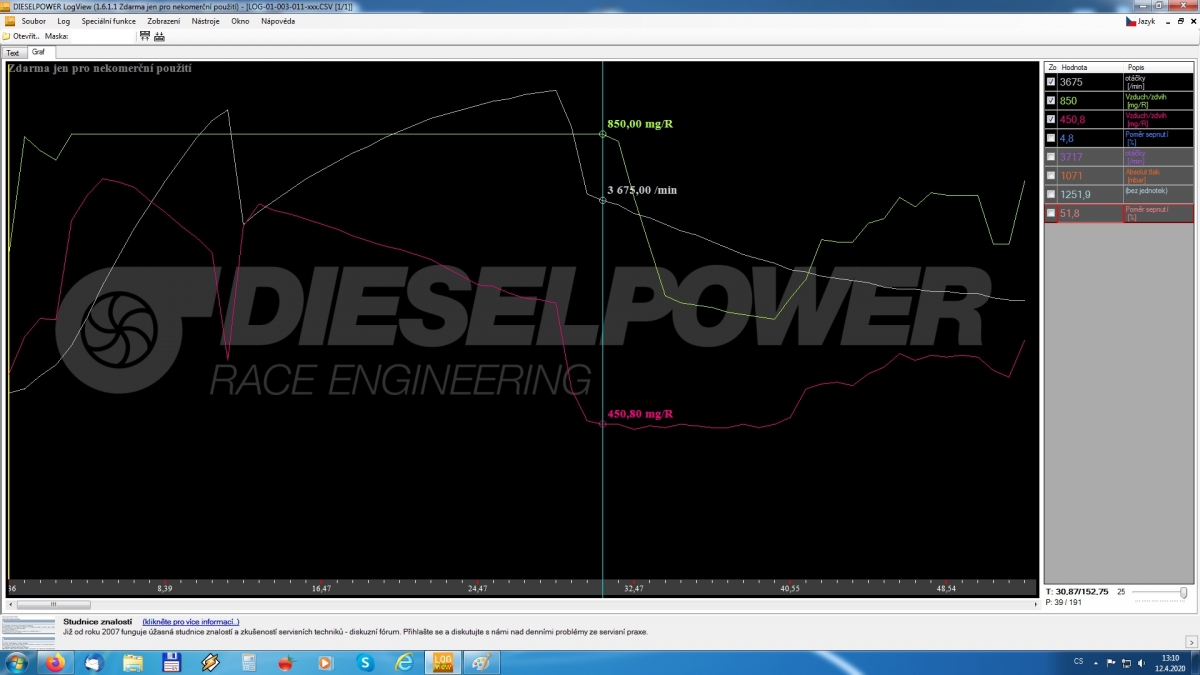Click the Otevřít.. button label
The width and height of the screenshot is (1200, 675).
click(x=26, y=36)
